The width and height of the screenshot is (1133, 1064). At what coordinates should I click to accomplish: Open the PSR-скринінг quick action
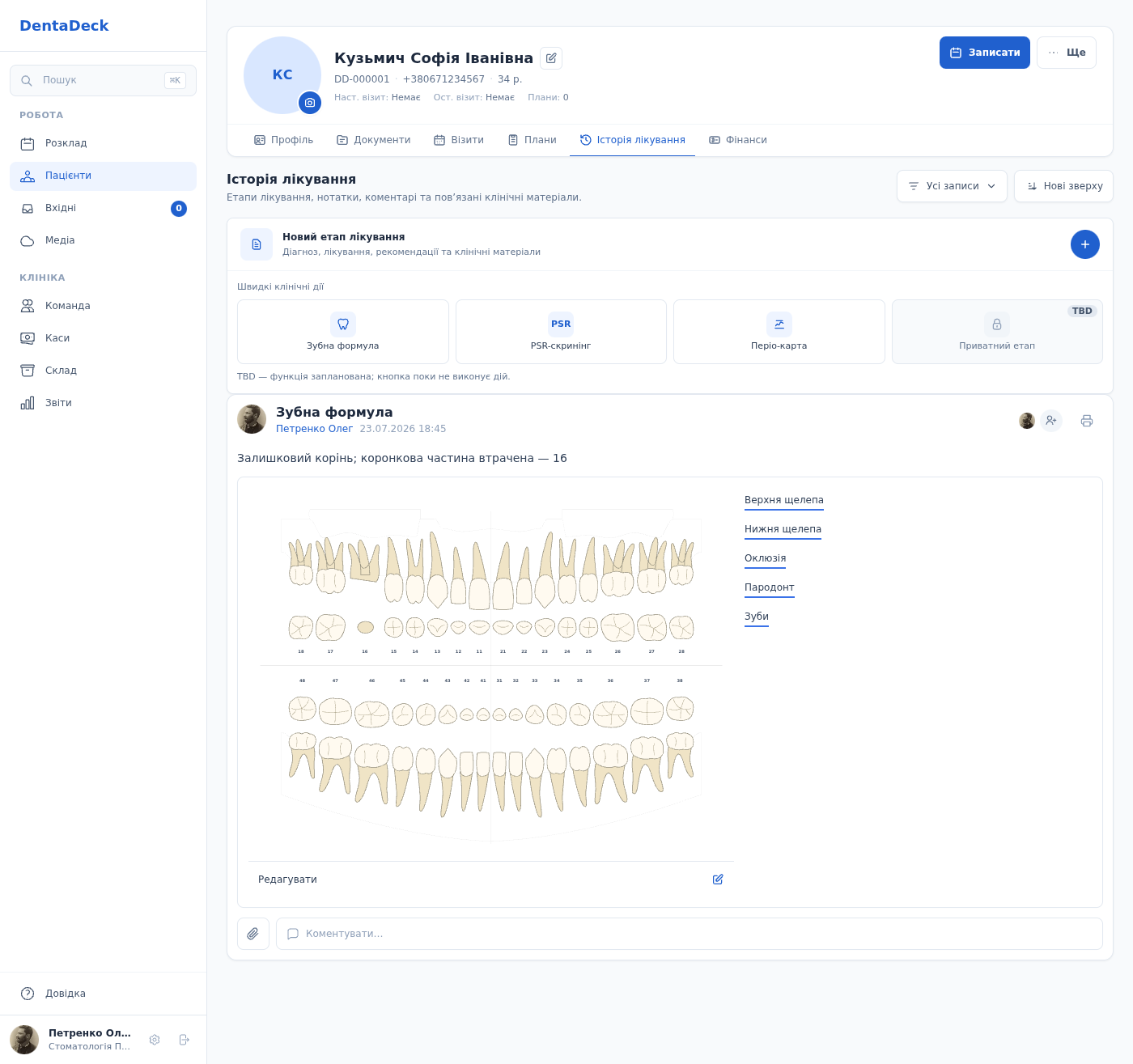point(561,332)
